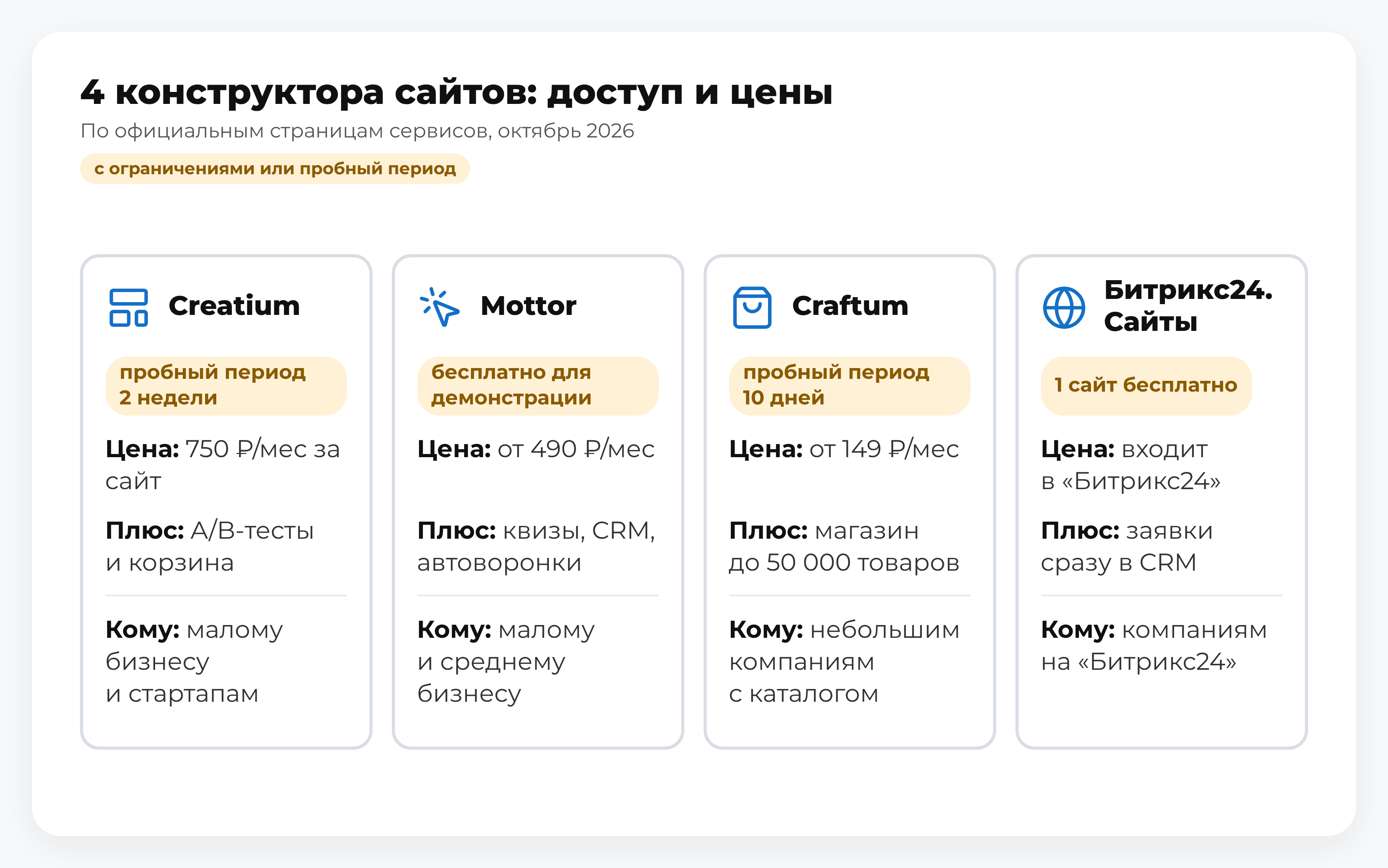
Task: Click the text 'A/B-тесты и корзина'
Action: tap(209, 547)
